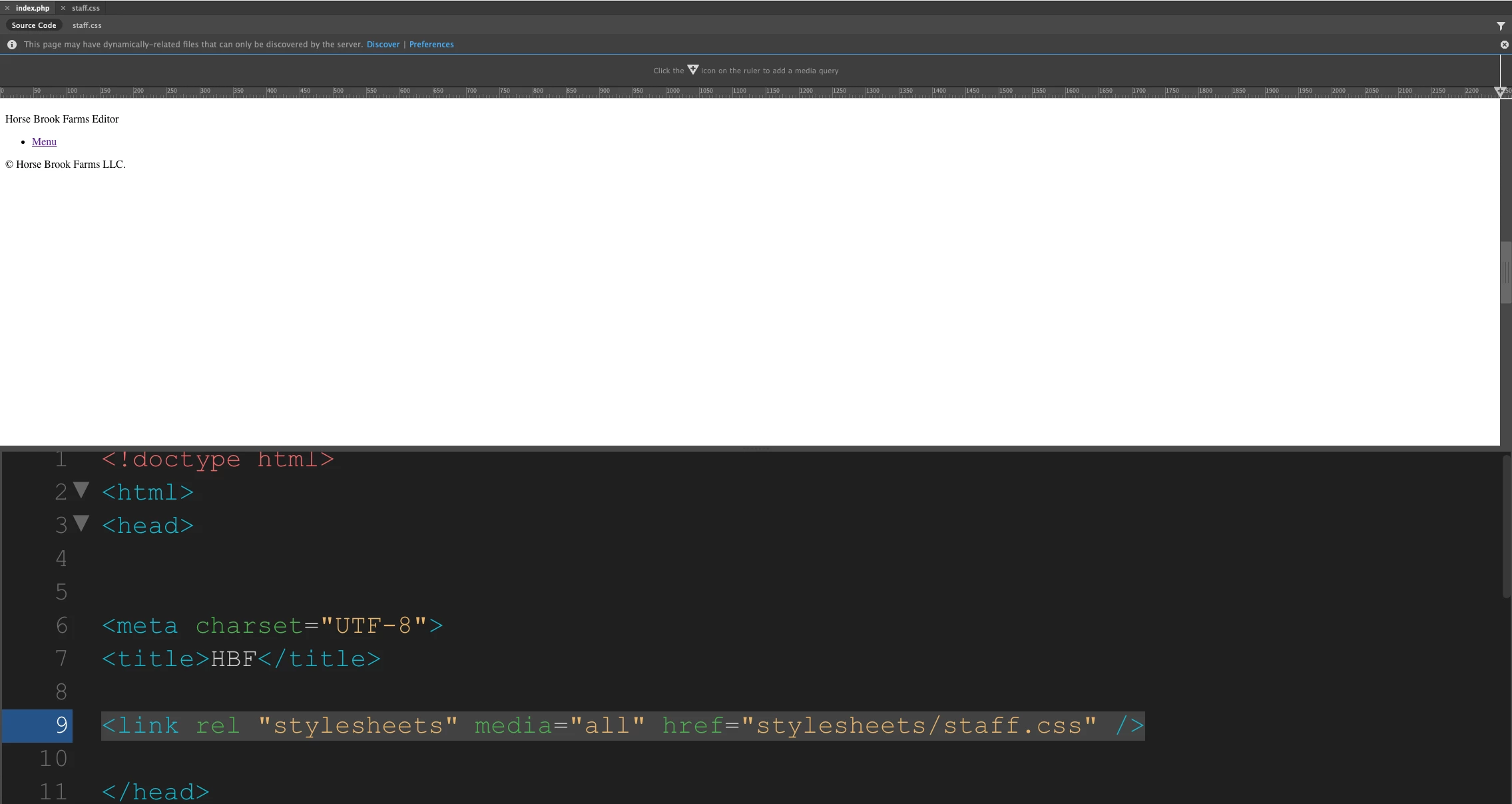Dismiss the dynamically-related files info bar

(x=1504, y=45)
